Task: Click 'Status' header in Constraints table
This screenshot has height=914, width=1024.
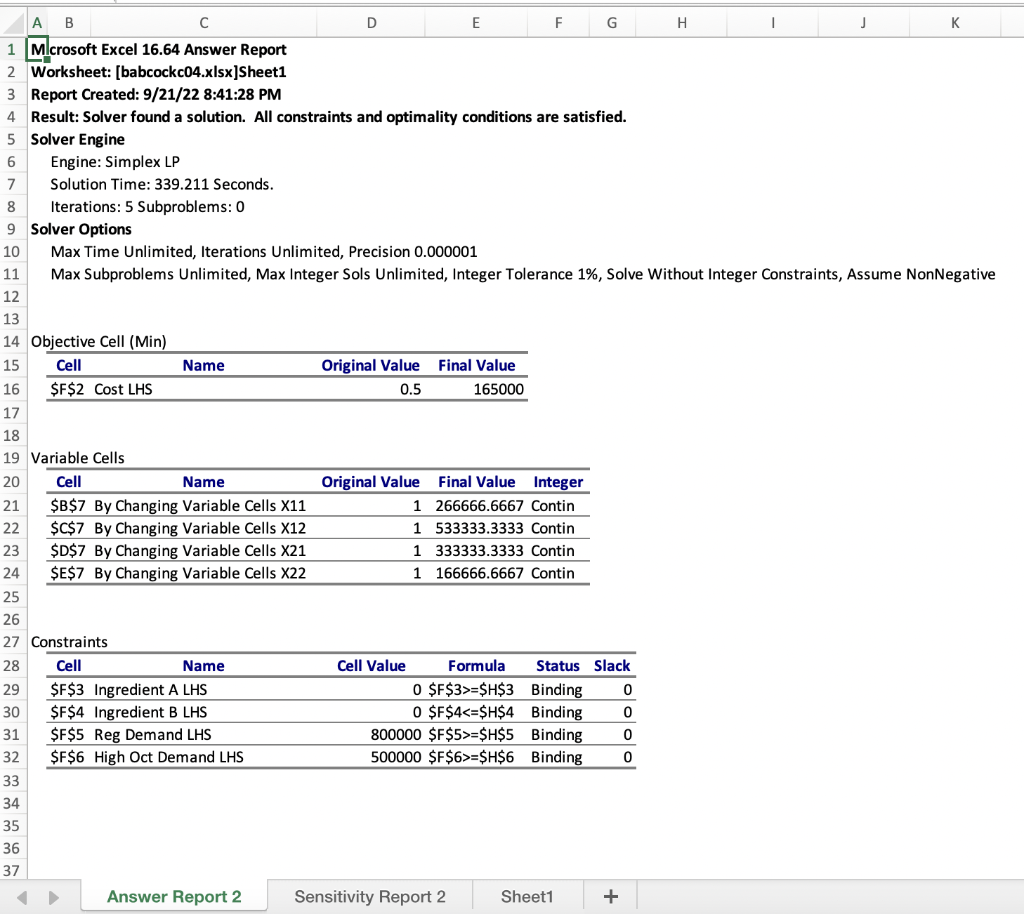Action: 558,666
